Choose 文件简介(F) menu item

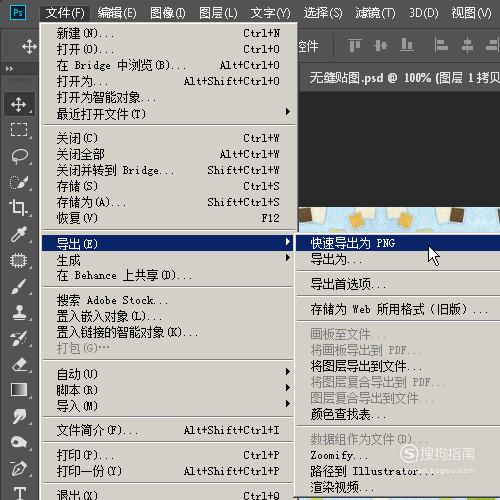click(169, 430)
